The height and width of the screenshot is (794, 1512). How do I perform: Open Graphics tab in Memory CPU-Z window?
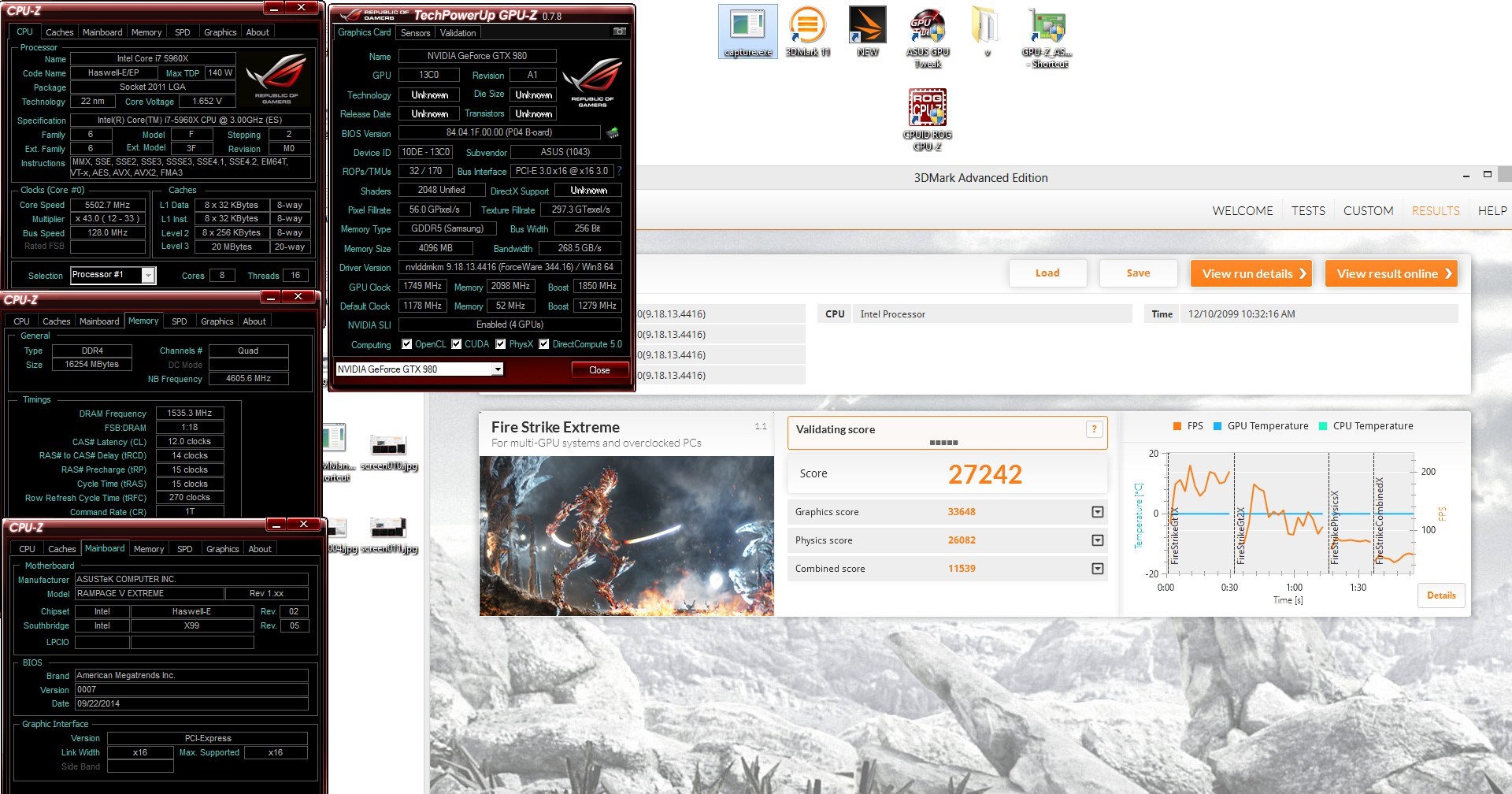click(x=217, y=321)
